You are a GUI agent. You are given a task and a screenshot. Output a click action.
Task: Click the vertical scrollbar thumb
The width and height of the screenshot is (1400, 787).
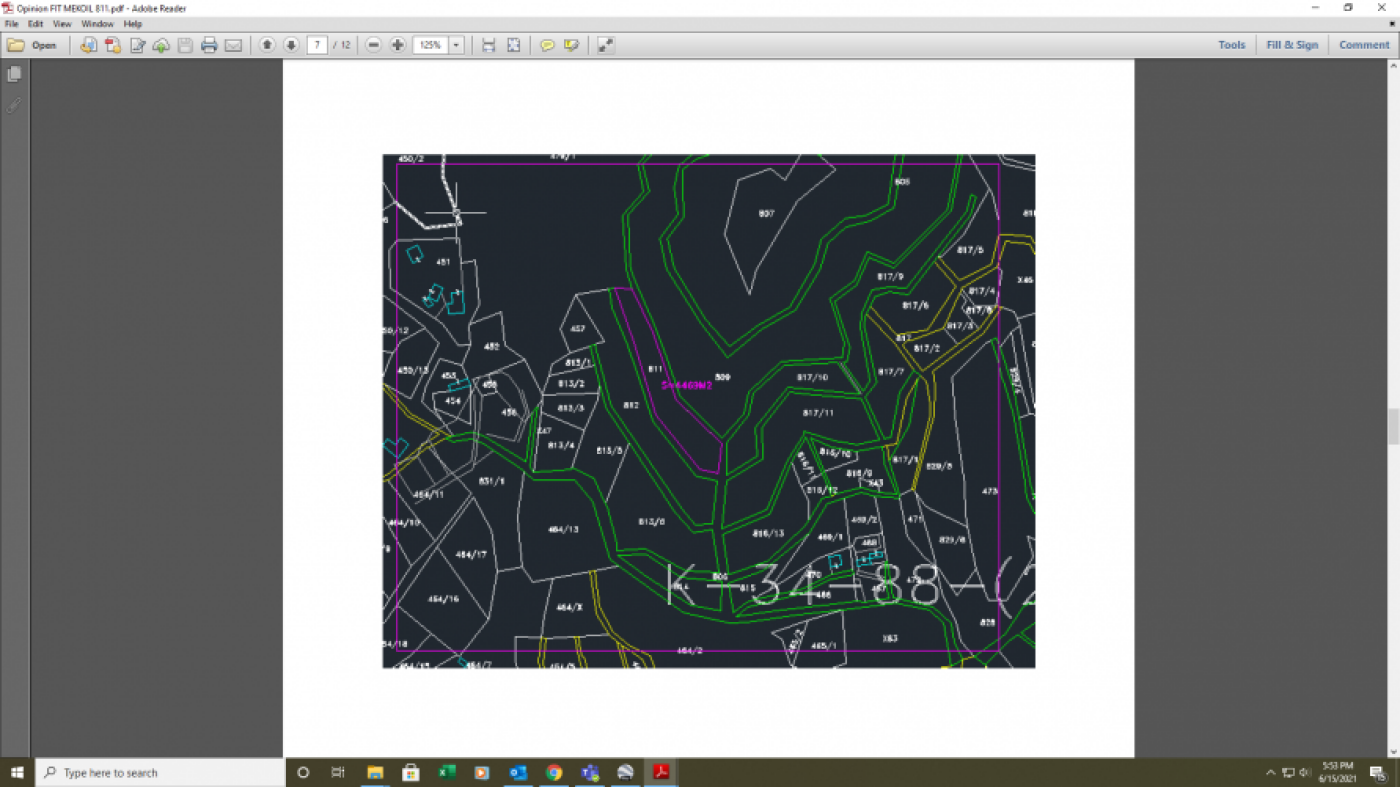[1392, 426]
